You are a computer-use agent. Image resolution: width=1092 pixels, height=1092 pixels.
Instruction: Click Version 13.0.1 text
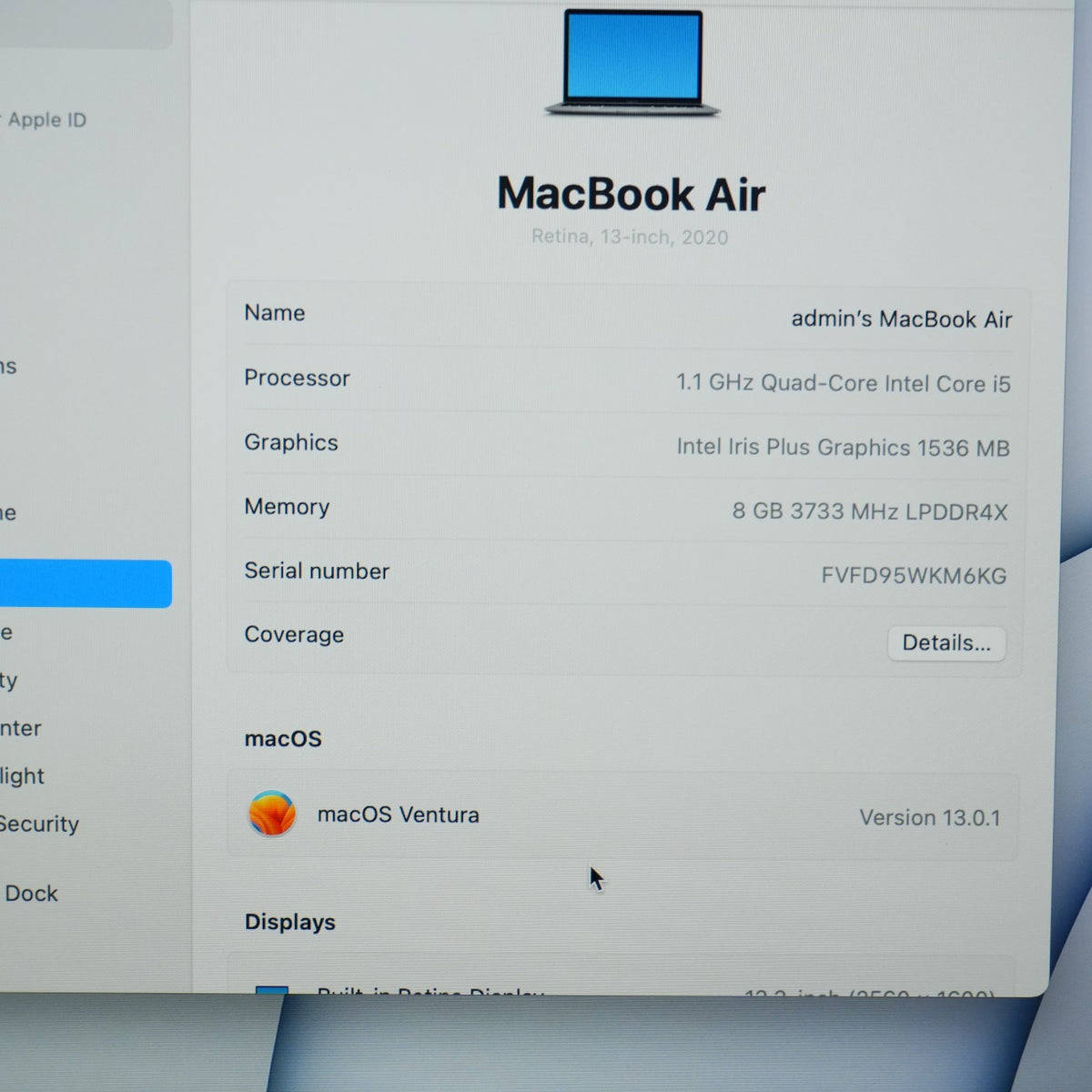pyautogui.click(x=930, y=817)
